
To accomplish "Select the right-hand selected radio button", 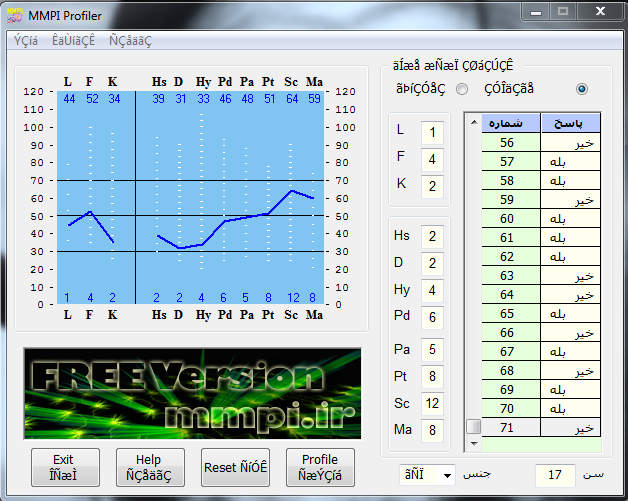I will [x=582, y=89].
